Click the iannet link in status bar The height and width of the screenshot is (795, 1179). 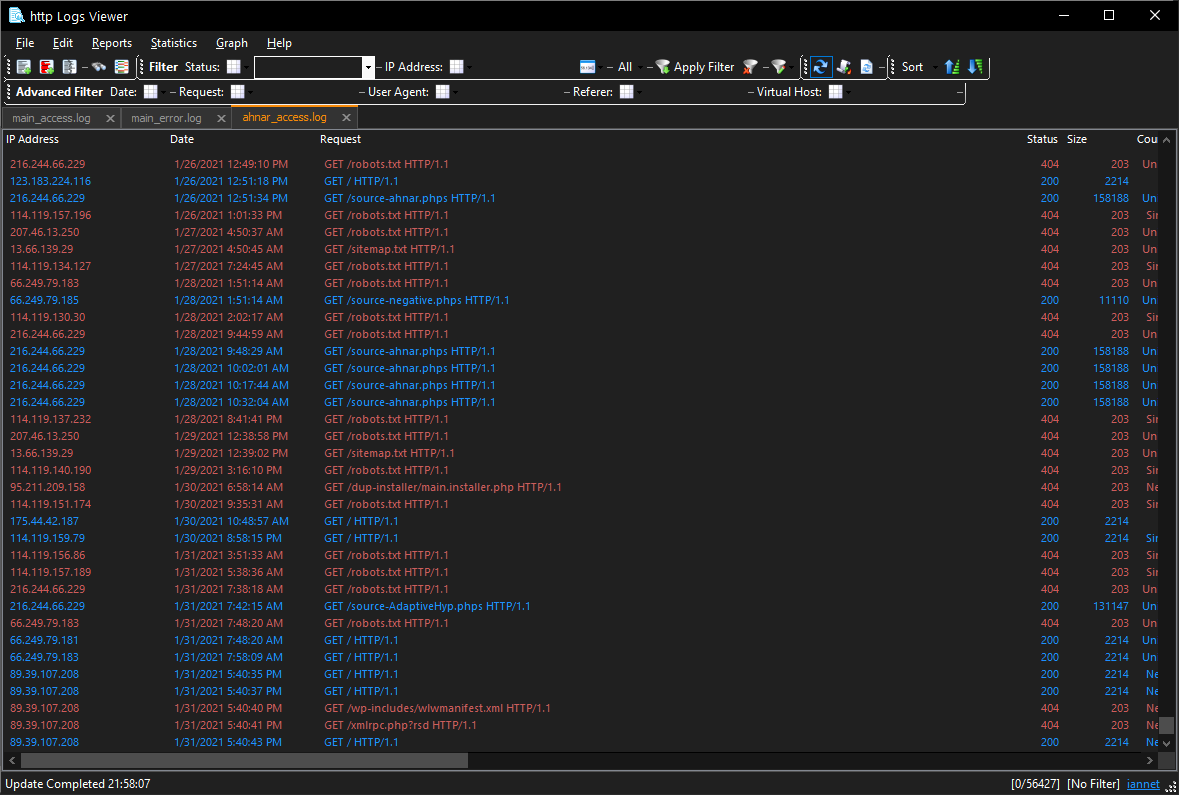(x=1144, y=784)
